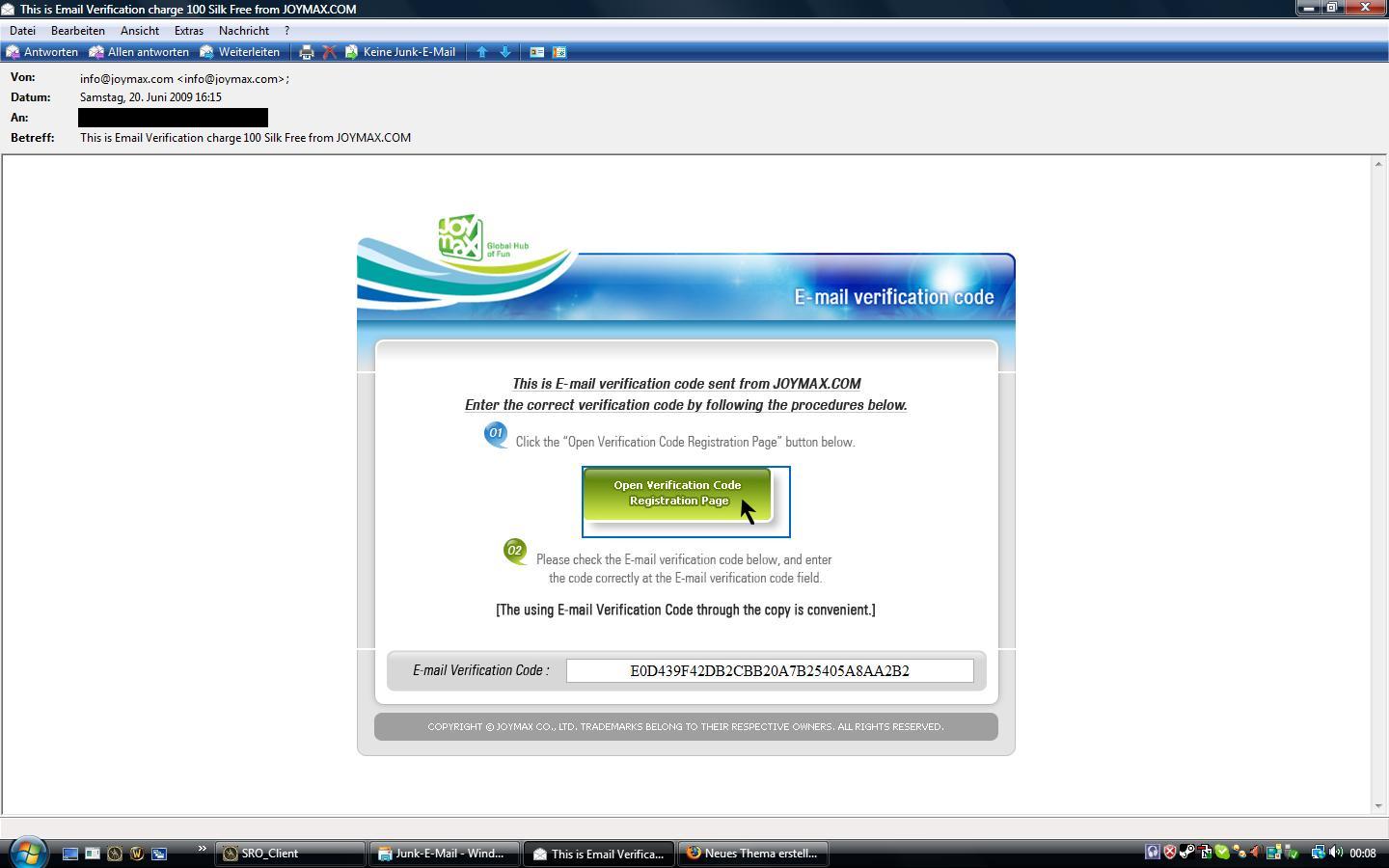
Task: Mark message as Keine Junk-E-Mail
Action: (400, 52)
